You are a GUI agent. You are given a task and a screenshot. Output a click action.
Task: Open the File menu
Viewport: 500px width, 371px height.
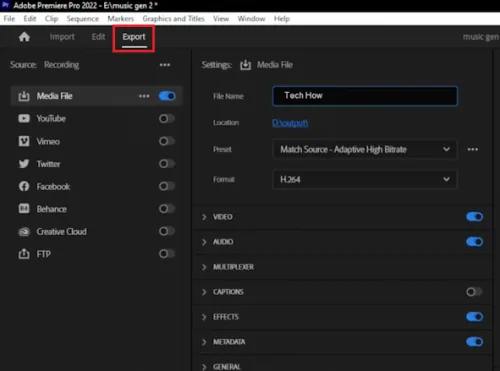tap(9, 19)
